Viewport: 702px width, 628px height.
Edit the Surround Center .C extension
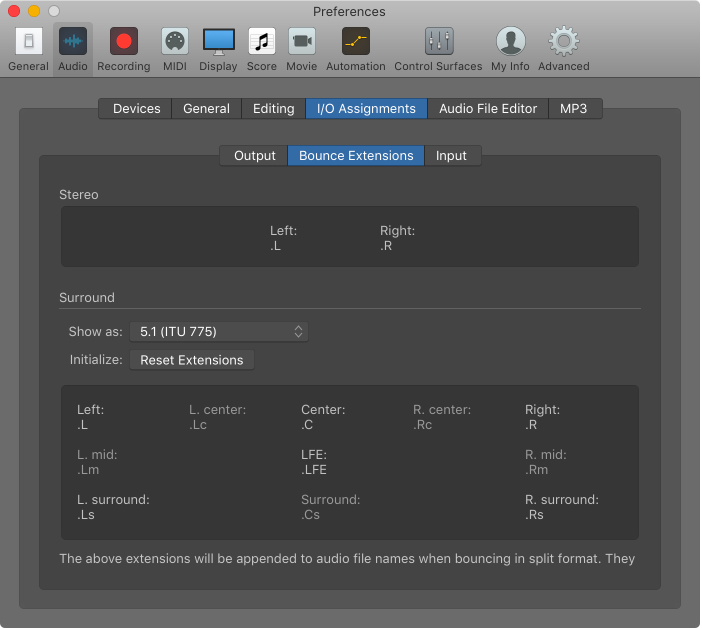coord(307,425)
